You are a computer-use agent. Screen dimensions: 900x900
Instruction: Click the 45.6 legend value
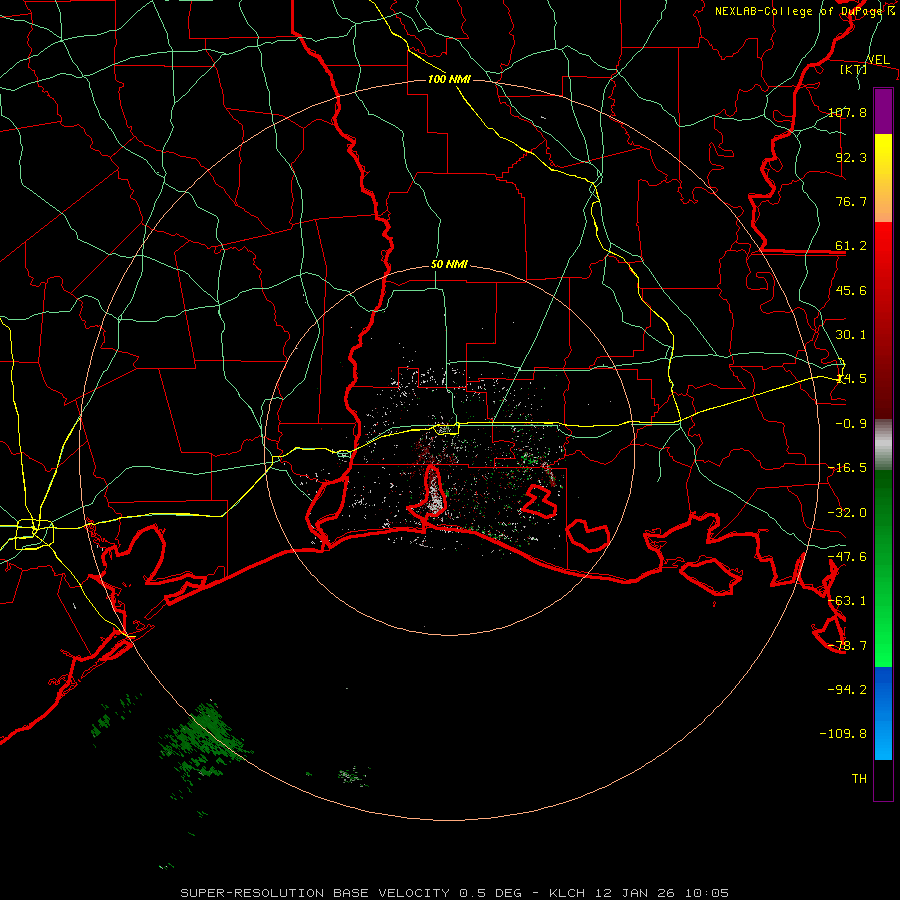coord(851,290)
